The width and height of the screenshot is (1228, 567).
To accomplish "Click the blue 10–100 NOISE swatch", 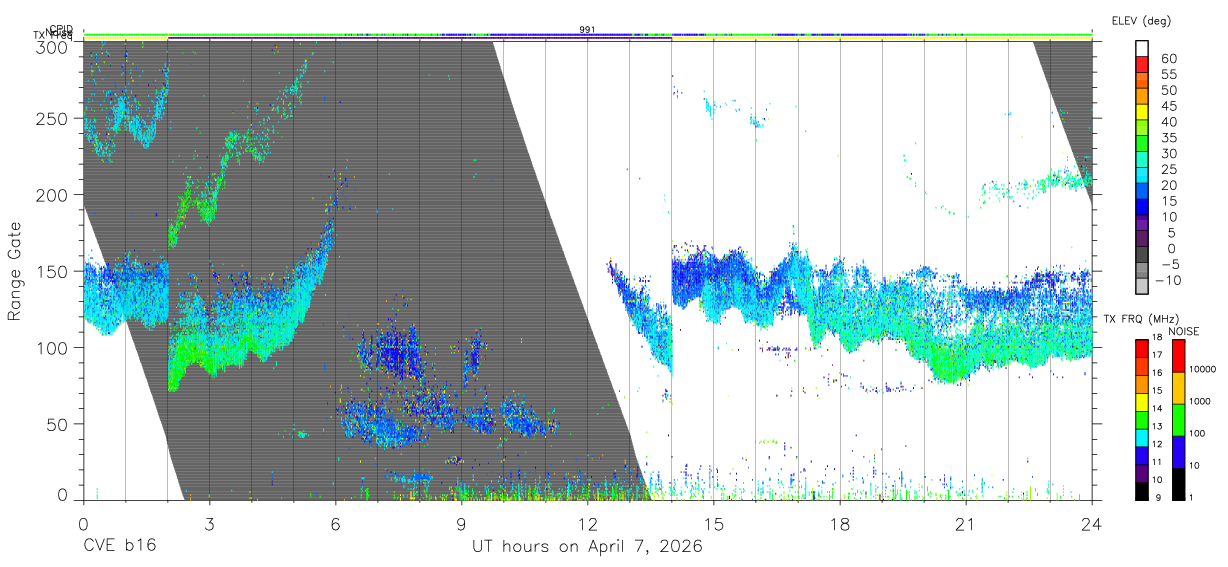I will pyautogui.click(x=1178, y=452).
